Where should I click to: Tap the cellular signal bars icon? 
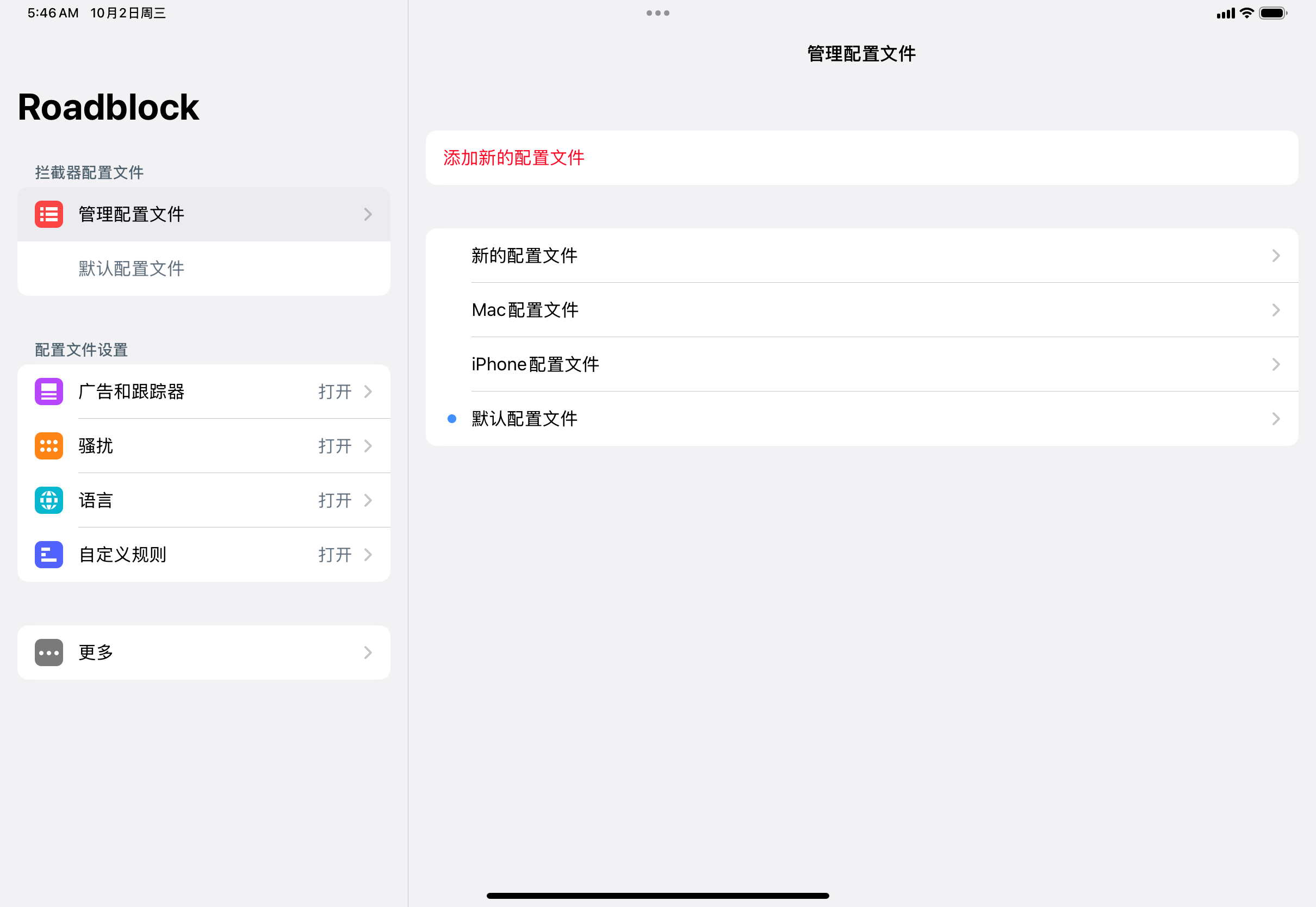[x=1226, y=13]
